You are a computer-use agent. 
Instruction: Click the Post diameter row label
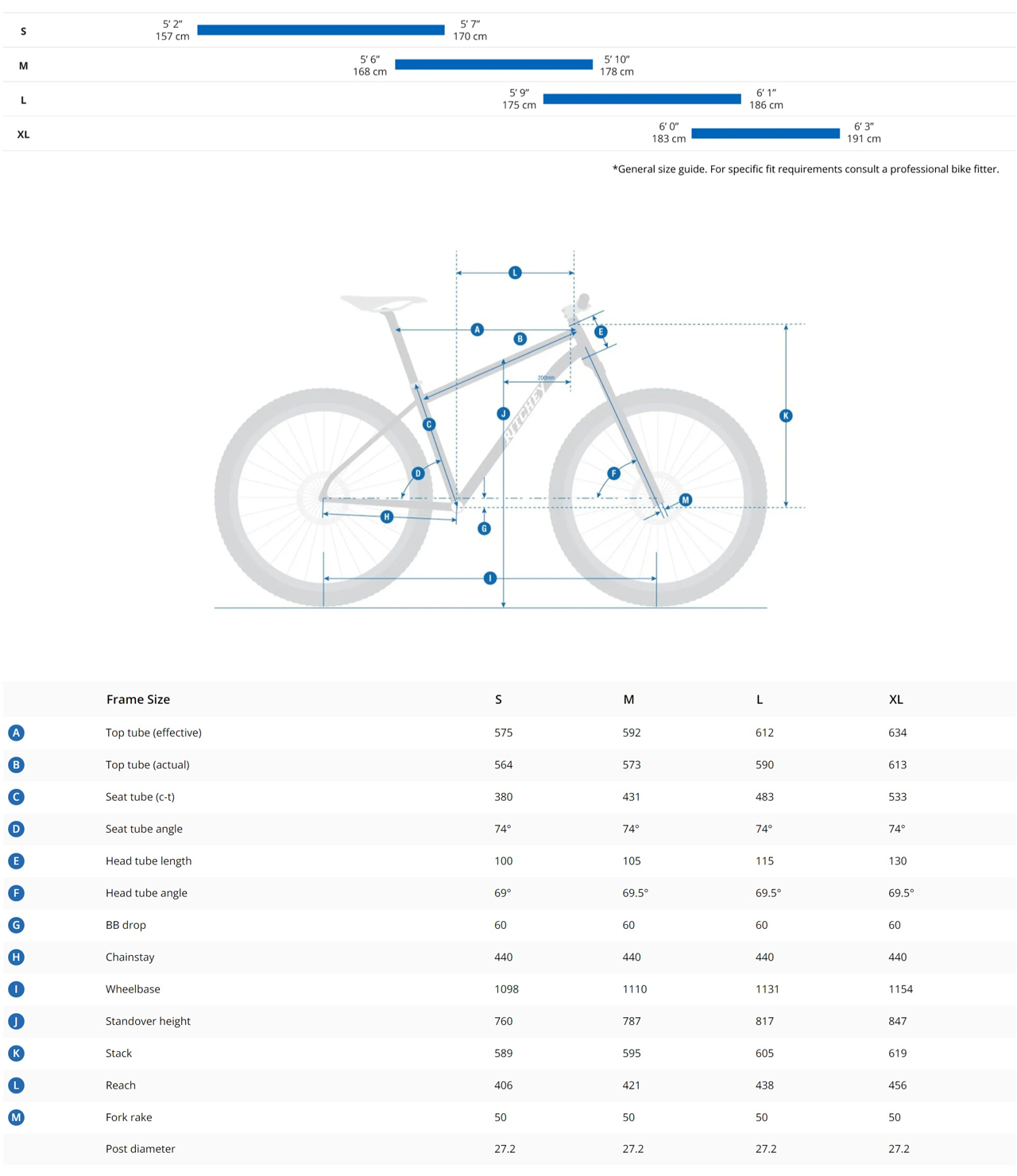tap(140, 1149)
